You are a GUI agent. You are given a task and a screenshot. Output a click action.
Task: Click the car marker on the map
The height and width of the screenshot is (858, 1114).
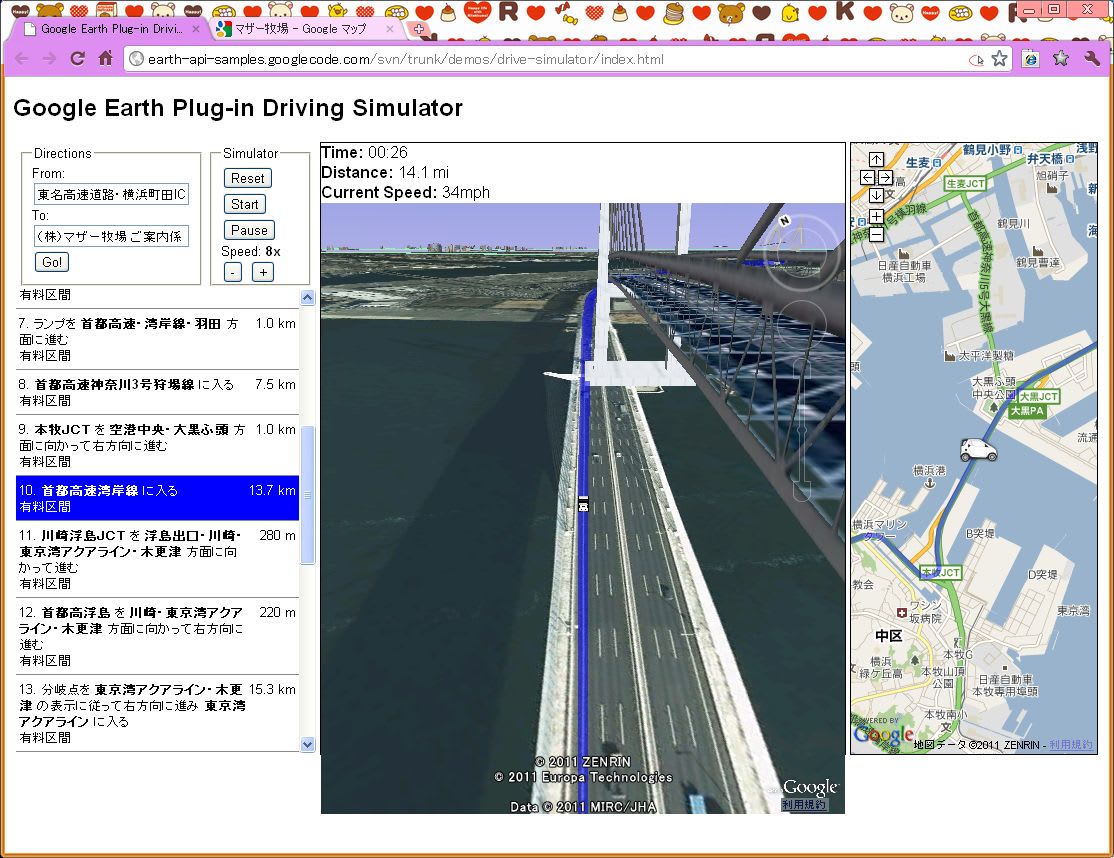pos(978,450)
